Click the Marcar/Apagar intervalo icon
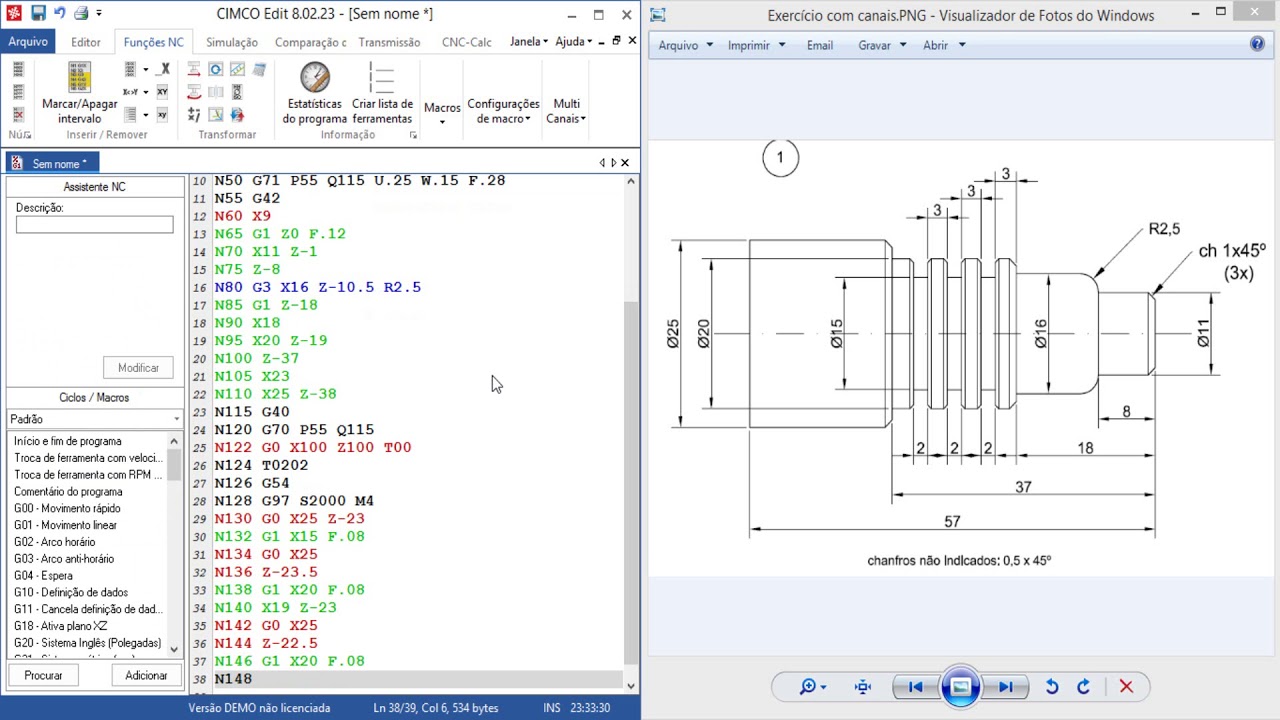 (x=79, y=78)
